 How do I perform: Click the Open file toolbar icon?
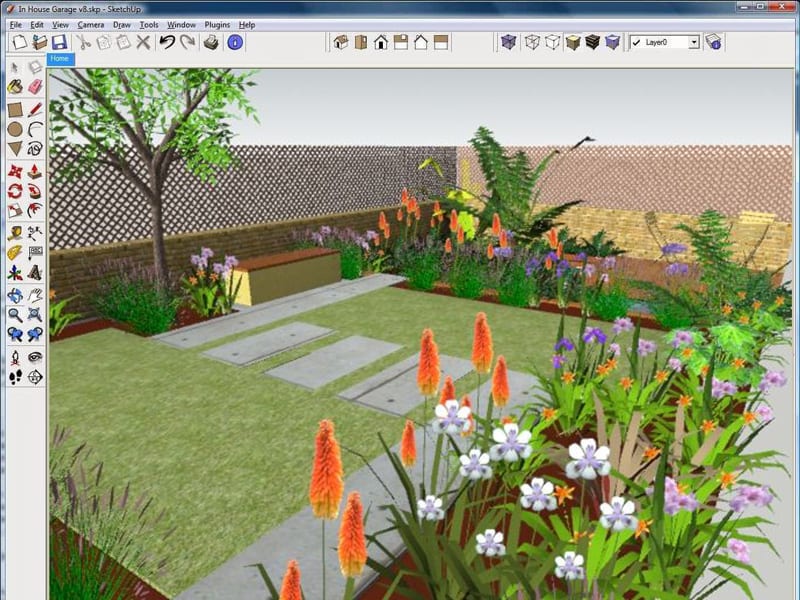click(x=39, y=42)
